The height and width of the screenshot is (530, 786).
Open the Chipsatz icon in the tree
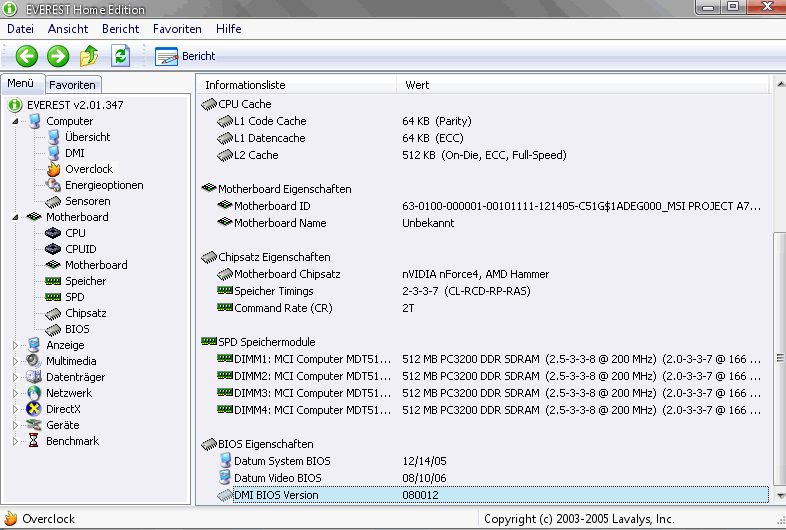53,314
